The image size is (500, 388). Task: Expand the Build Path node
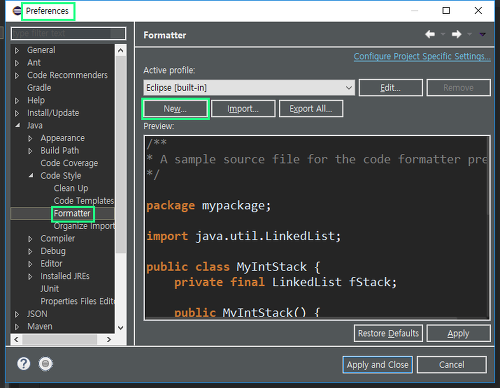click(30, 151)
